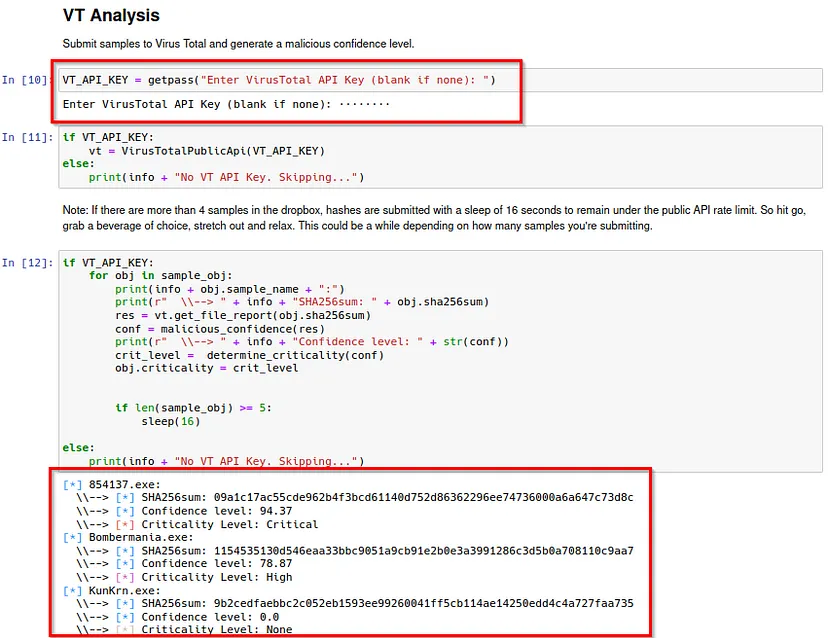Select the In [10] cell prompt

25,80
